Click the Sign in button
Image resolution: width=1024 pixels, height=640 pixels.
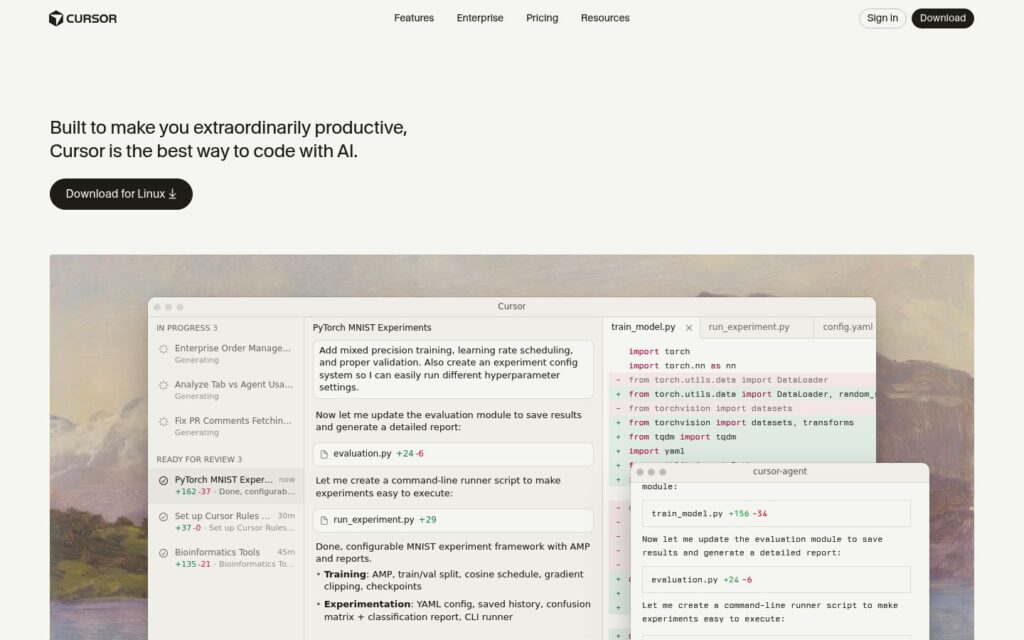(x=882, y=18)
